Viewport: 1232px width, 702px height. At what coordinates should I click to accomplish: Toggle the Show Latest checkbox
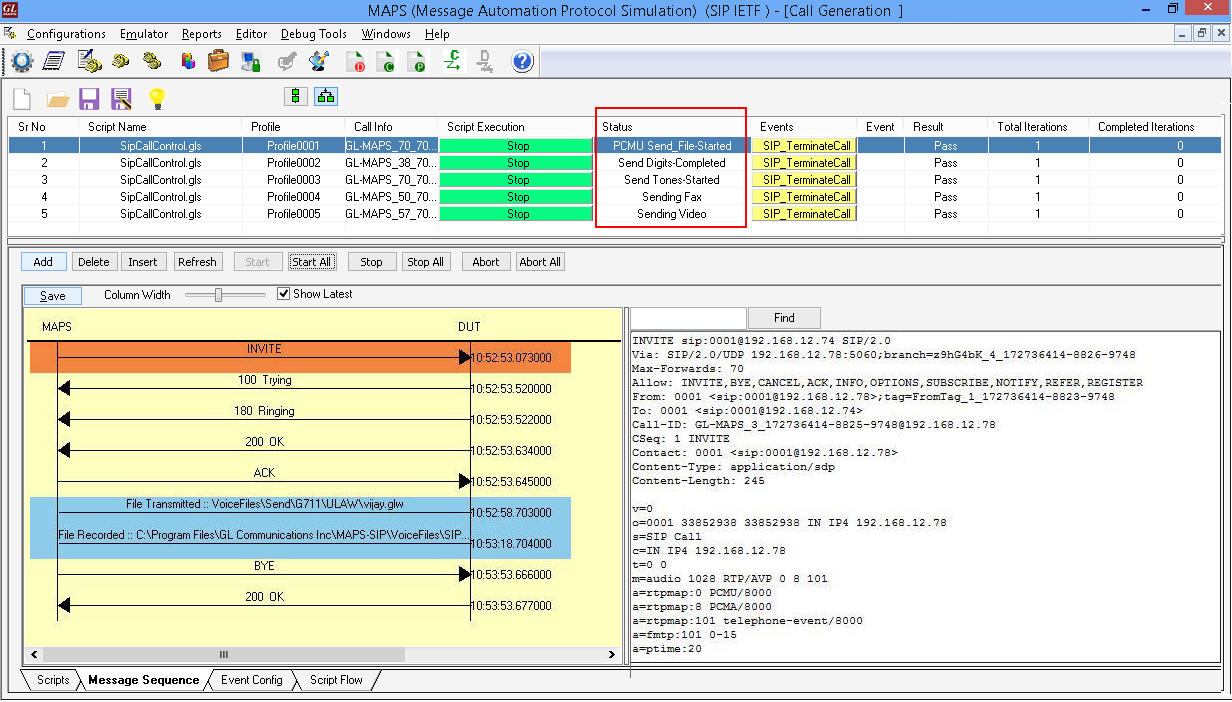283,294
